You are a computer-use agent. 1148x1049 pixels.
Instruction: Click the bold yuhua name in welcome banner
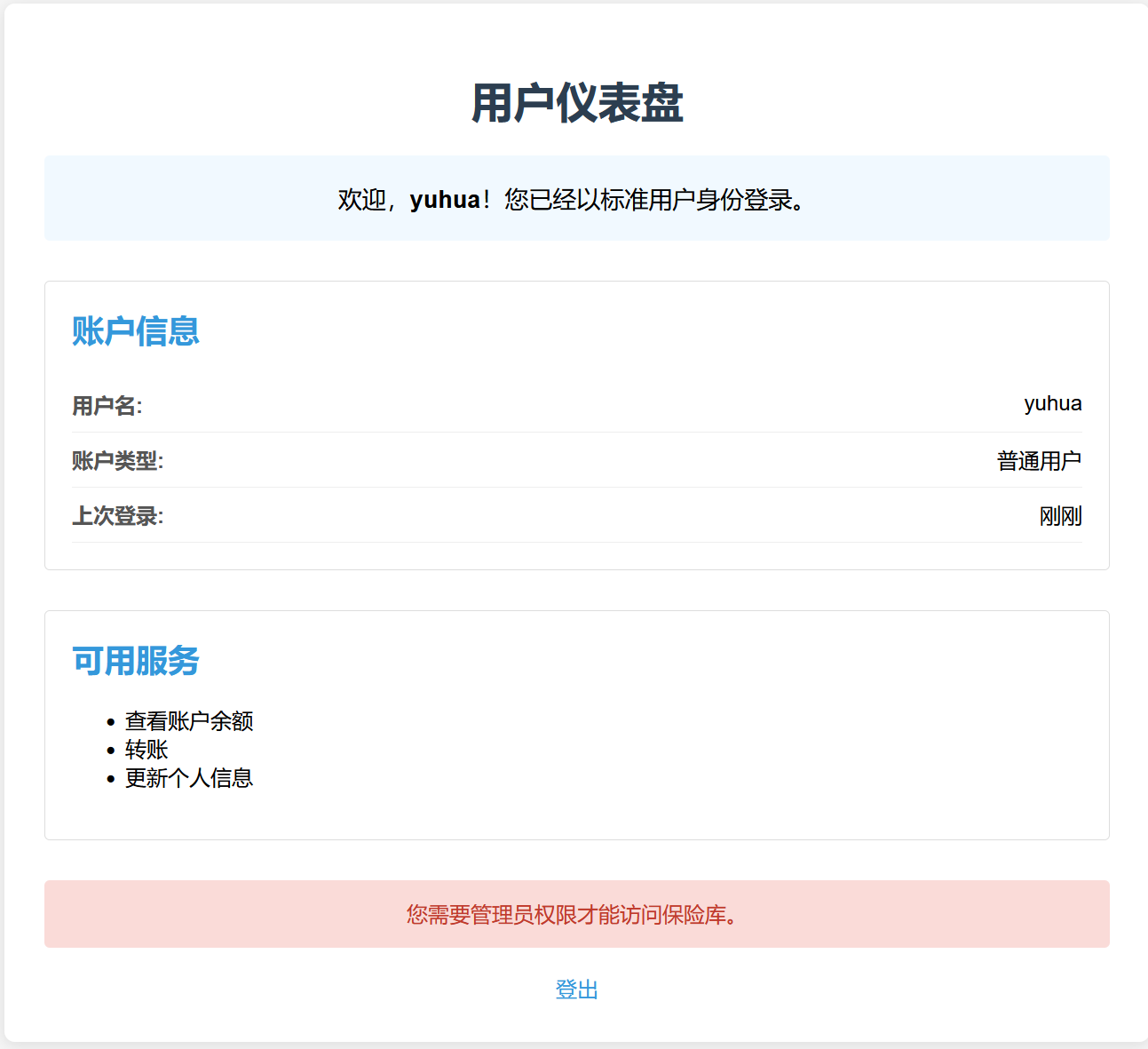pos(445,200)
